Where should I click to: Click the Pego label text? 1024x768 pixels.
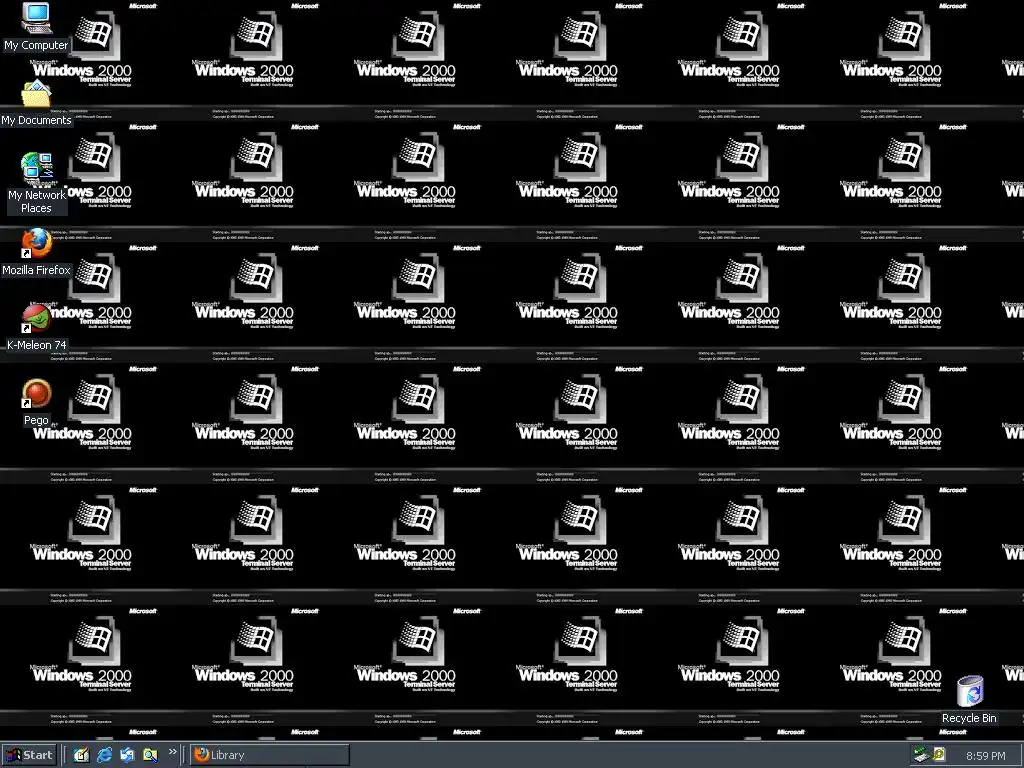pyautogui.click(x=36, y=420)
